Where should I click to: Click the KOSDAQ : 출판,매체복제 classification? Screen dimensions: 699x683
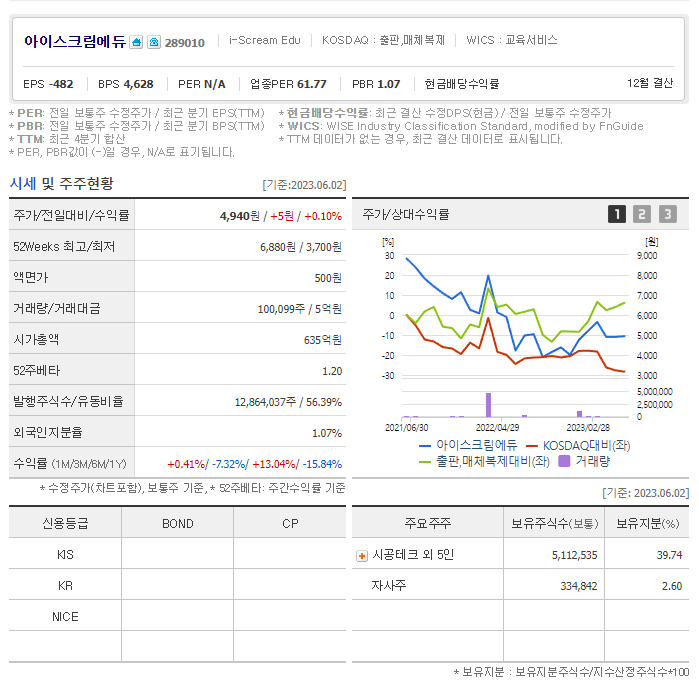point(383,40)
